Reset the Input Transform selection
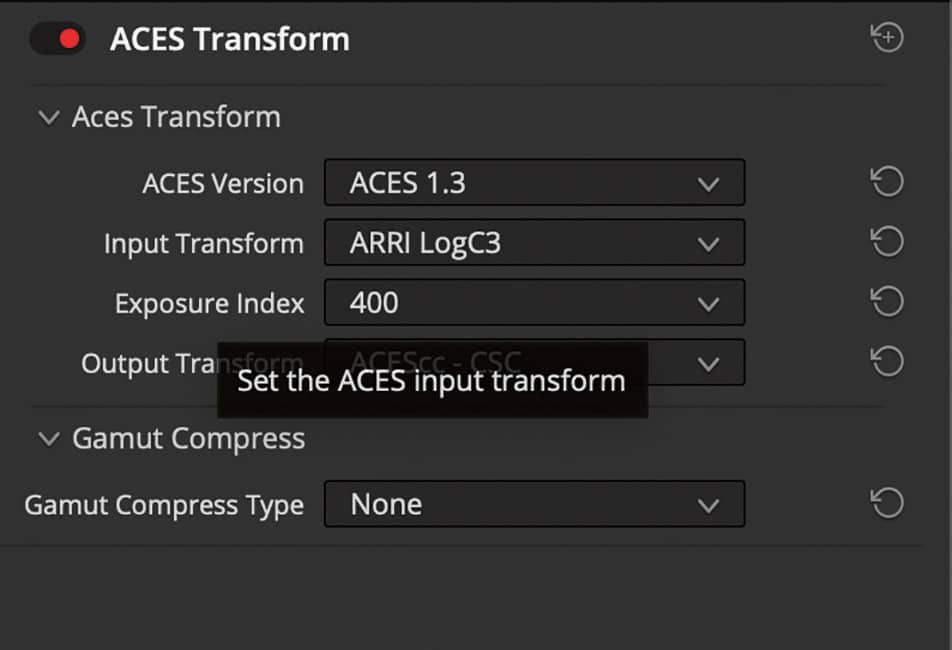The width and height of the screenshot is (952, 650). coord(887,243)
